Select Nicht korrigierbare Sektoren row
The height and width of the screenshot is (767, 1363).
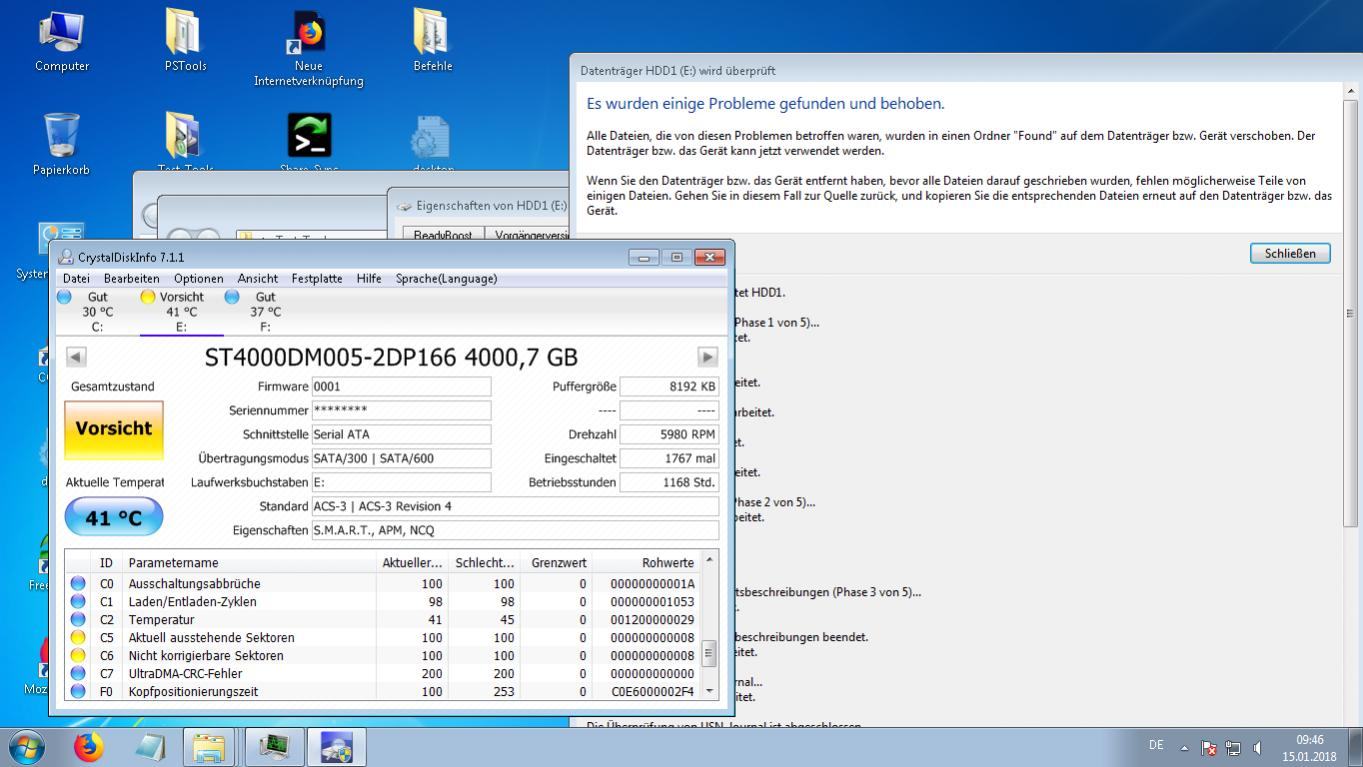[x=382, y=656]
